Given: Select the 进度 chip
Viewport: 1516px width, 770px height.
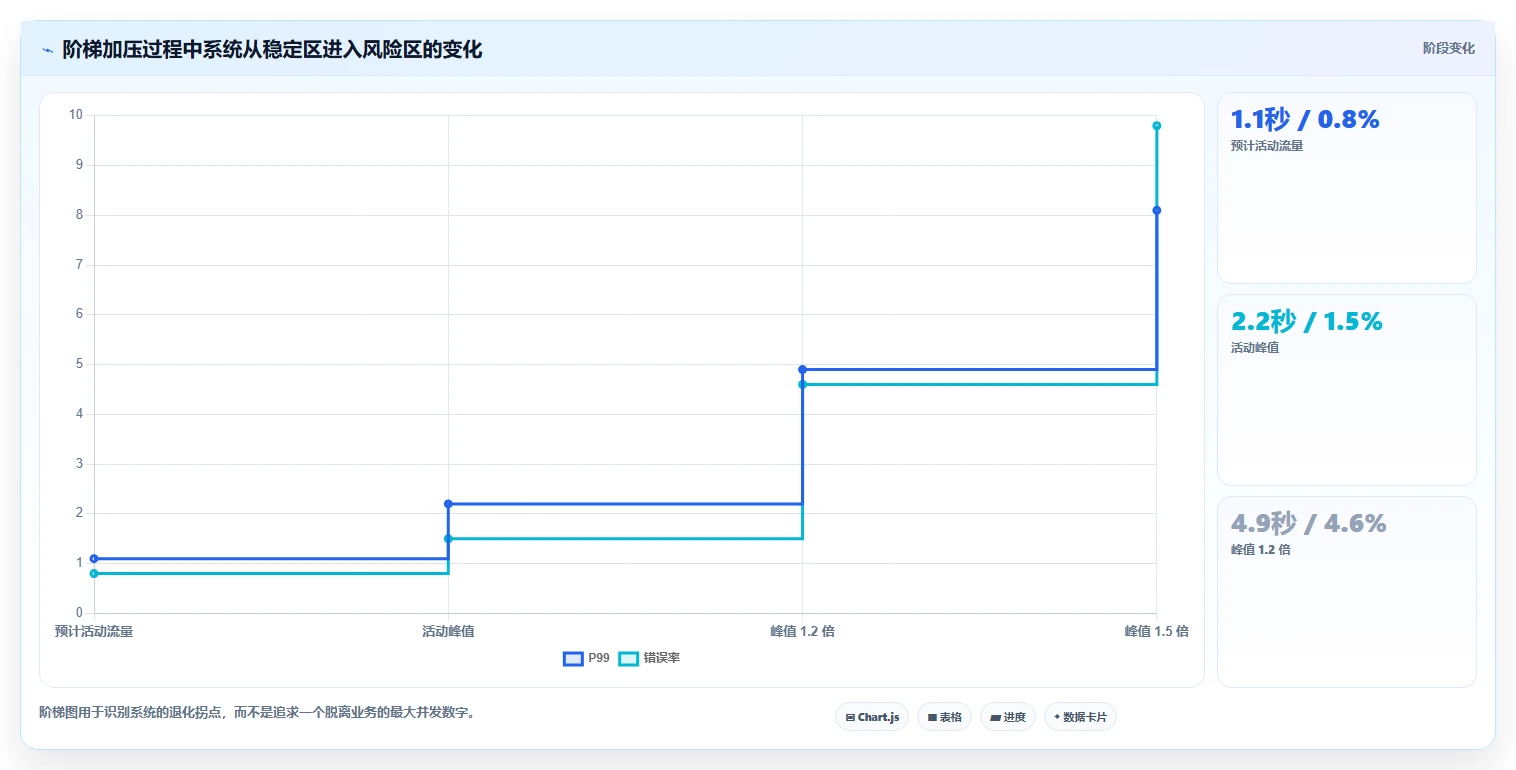Looking at the screenshot, I should point(1007,717).
